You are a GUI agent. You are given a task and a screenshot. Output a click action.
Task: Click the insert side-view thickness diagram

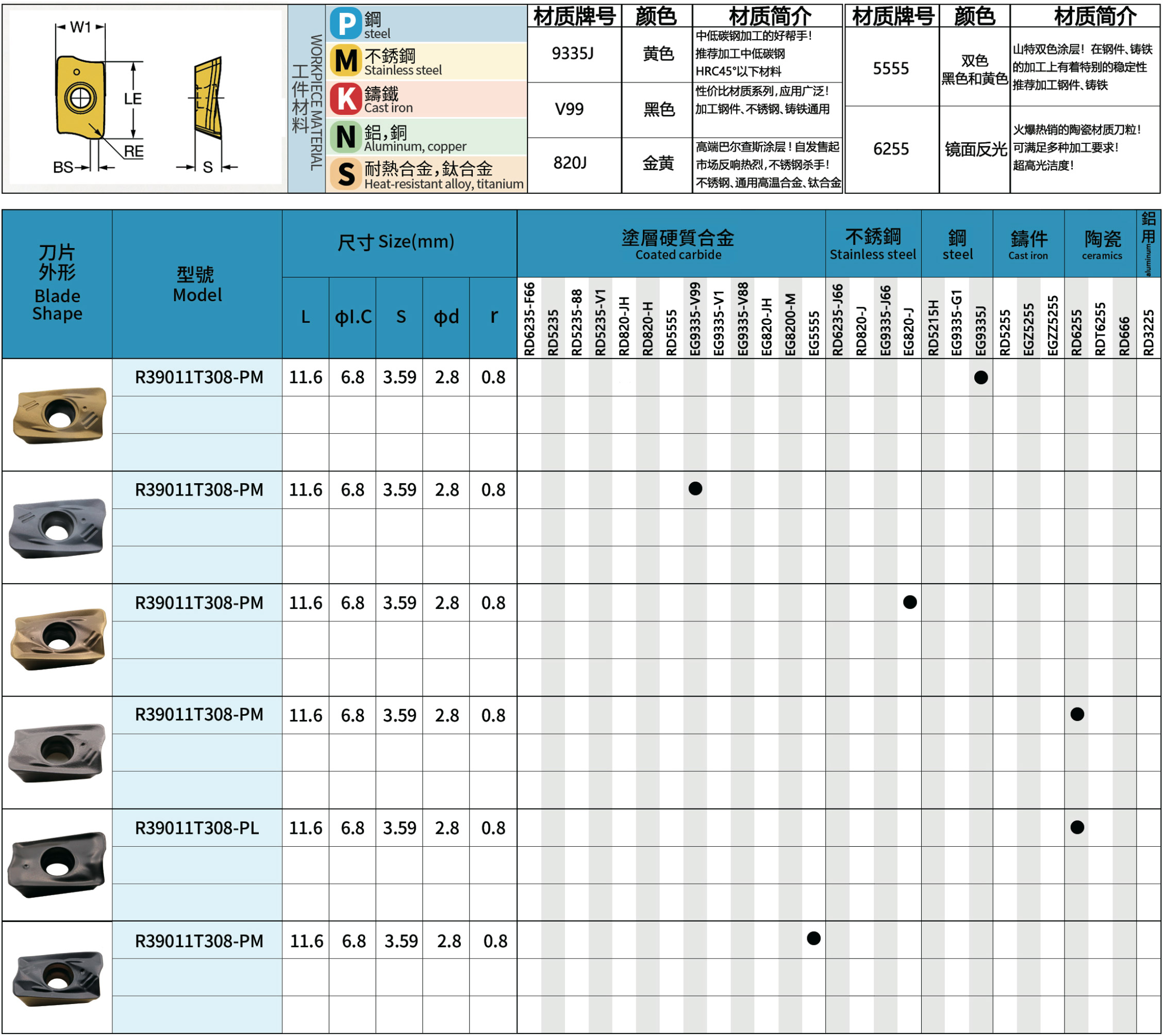(208, 98)
